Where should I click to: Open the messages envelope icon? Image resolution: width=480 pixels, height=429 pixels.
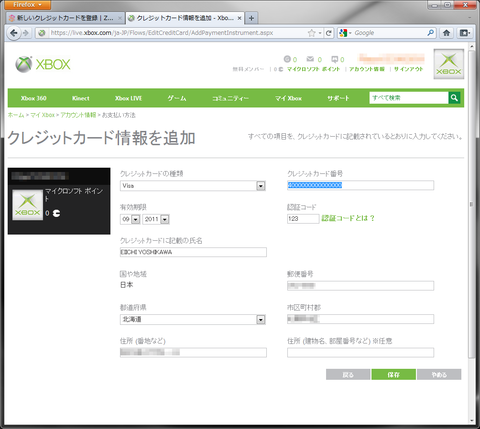(x=310, y=59)
